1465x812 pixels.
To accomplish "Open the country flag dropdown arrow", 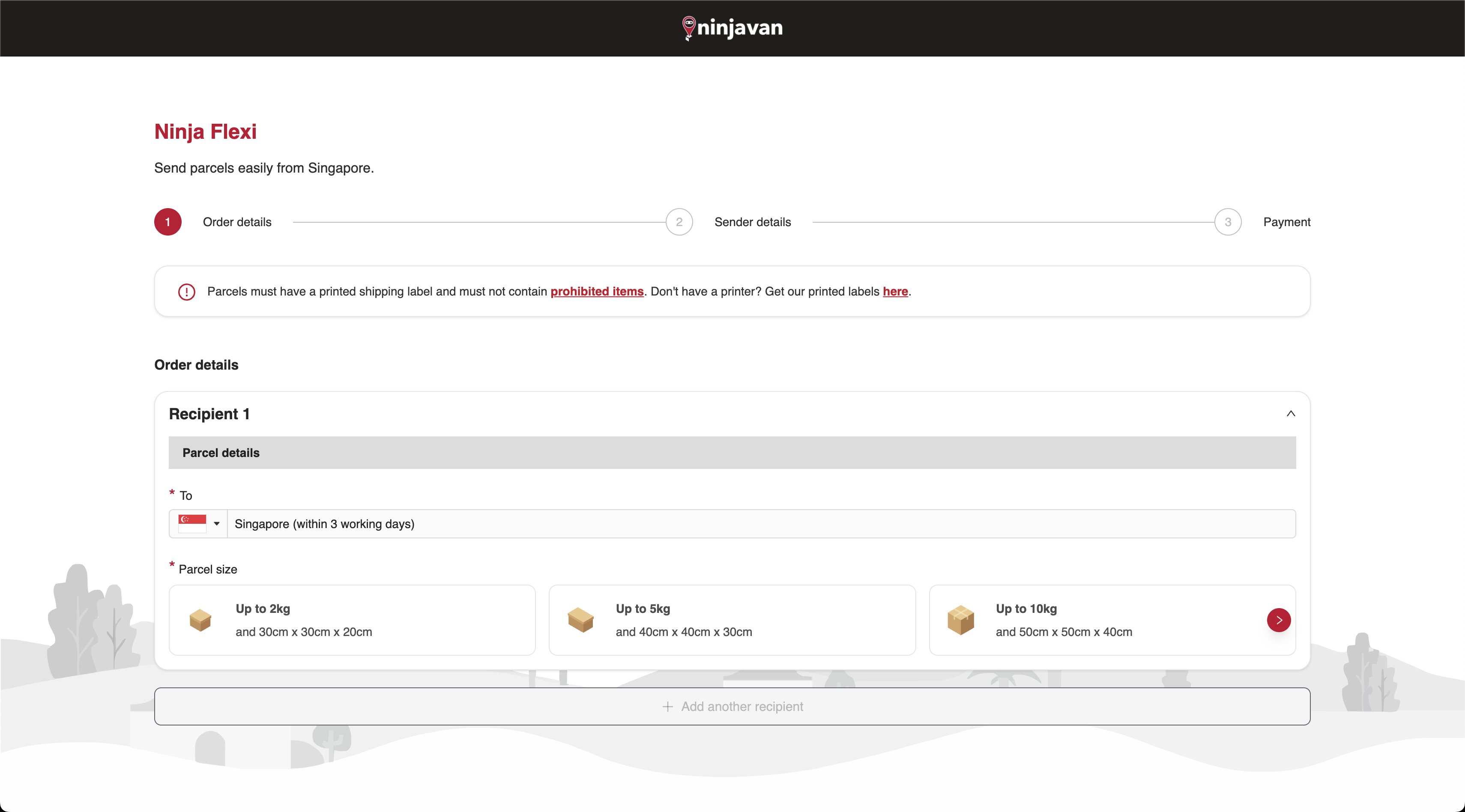I will click(217, 524).
